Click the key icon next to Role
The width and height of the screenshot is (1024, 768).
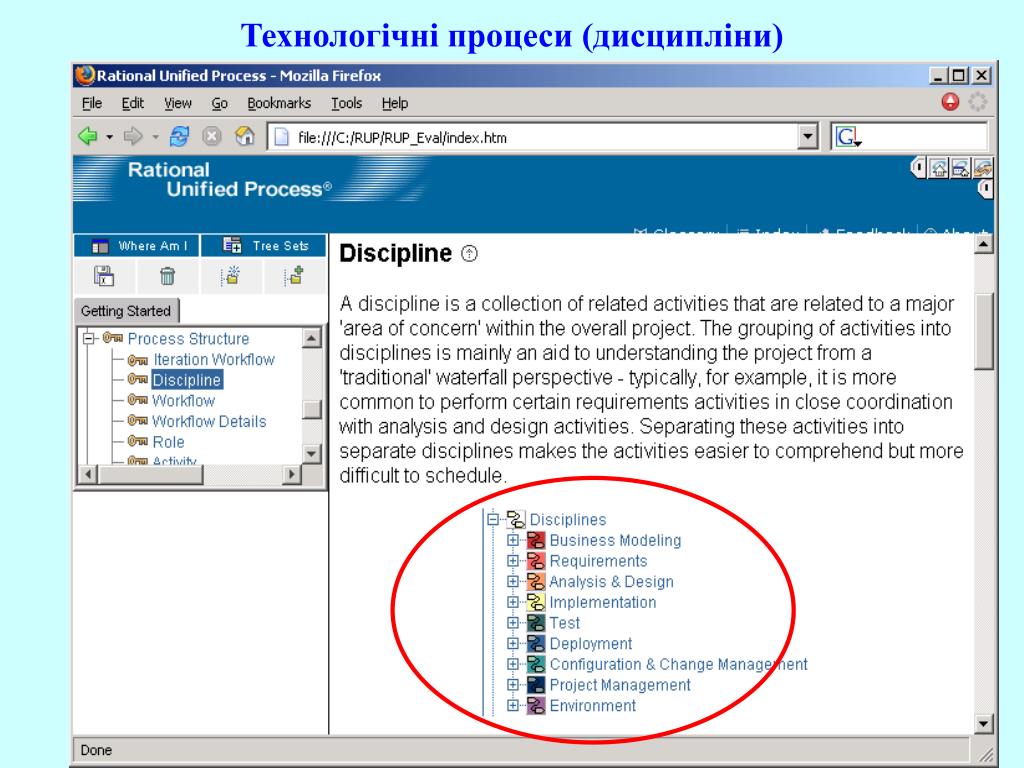137,441
